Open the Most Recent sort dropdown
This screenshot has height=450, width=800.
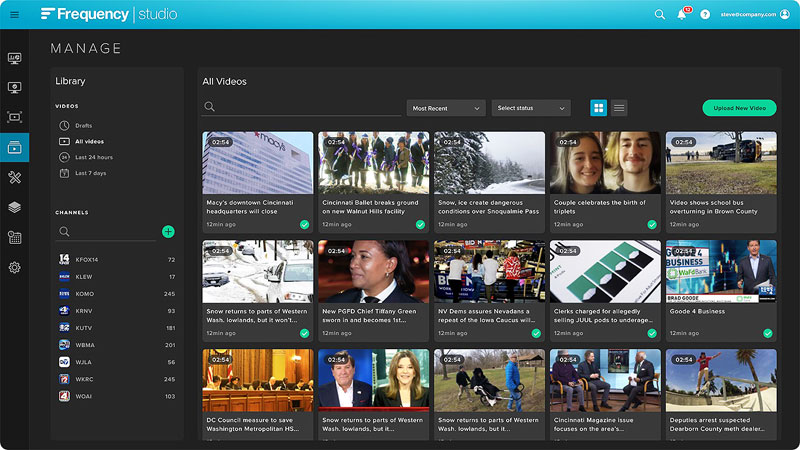[445, 108]
